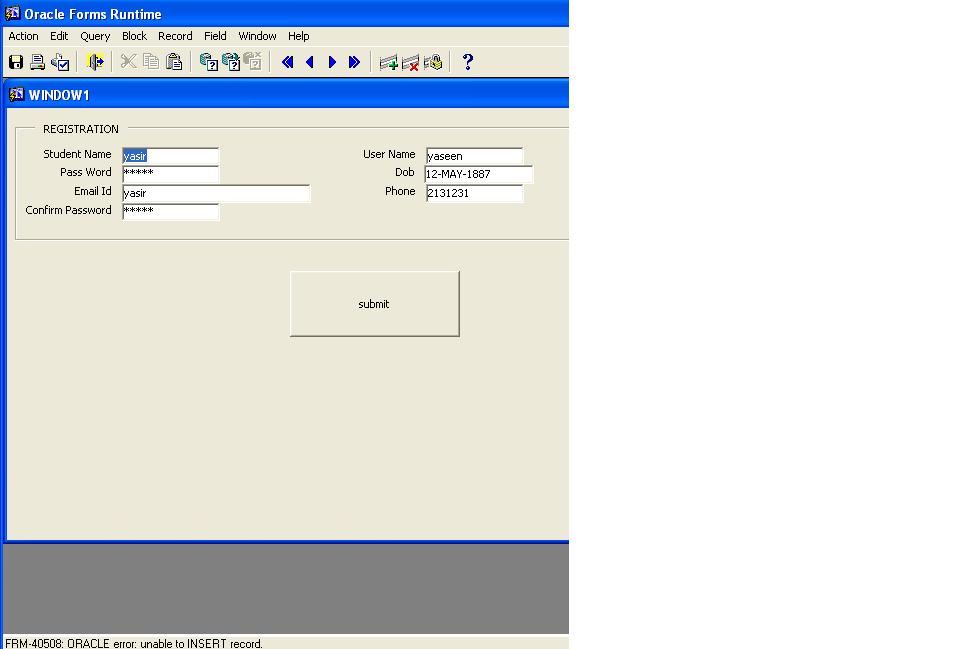Click the submit button
Screen dimensions: 962x649
pos(374,304)
